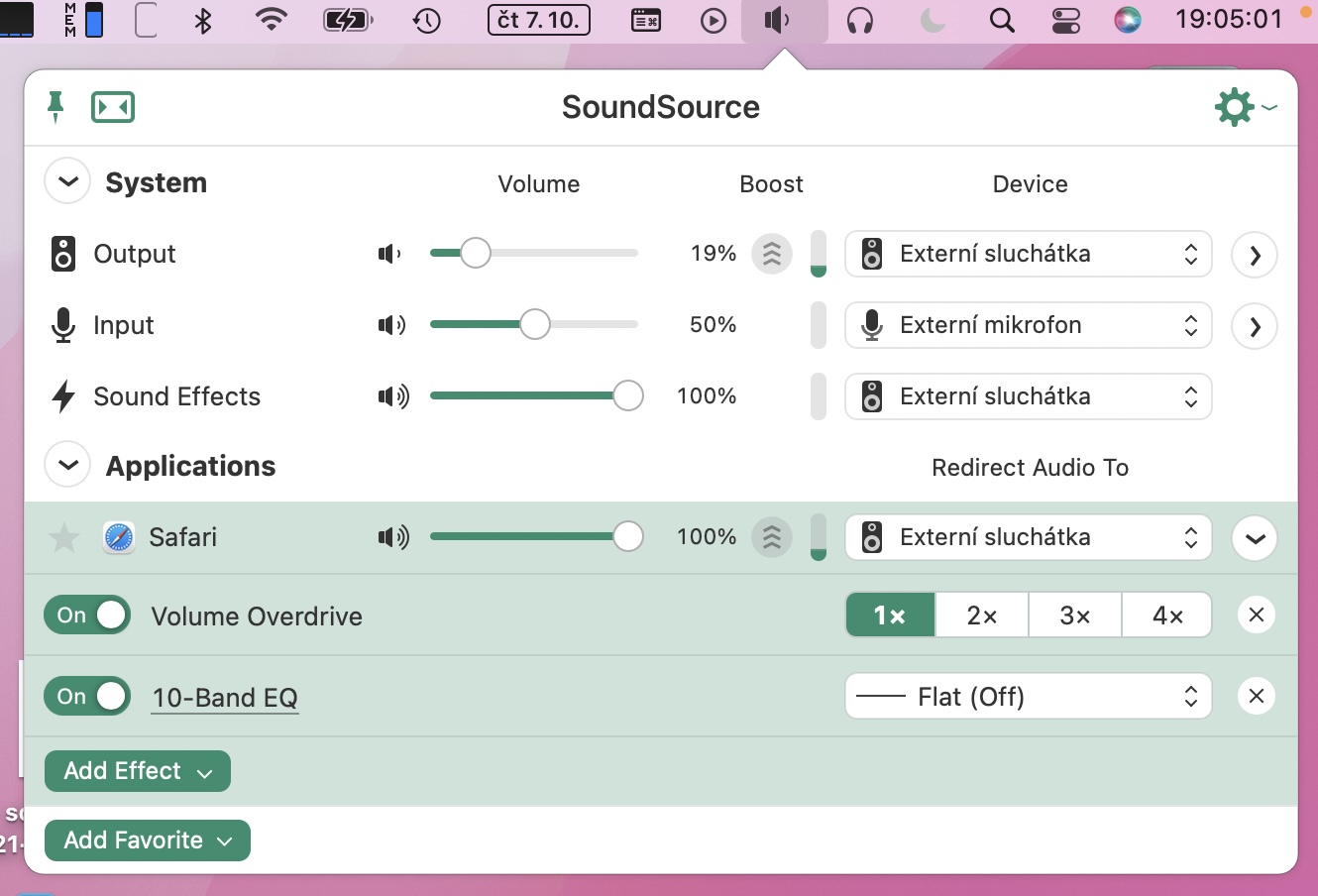1318x896 pixels.
Task: Turn off the Volume Overdrive switch
Action: [x=87, y=615]
